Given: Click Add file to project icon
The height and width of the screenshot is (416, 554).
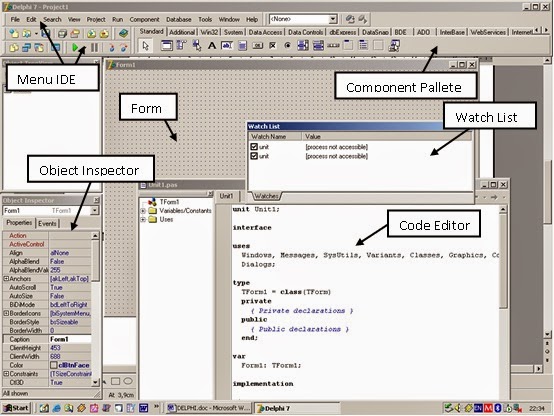Looking at the screenshot, I should click(92, 34).
